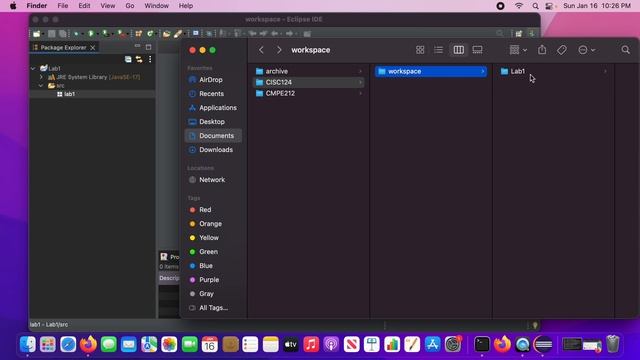Go back in Finder with left chevron
Viewport: 640px width, 360px height.
(261, 50)
